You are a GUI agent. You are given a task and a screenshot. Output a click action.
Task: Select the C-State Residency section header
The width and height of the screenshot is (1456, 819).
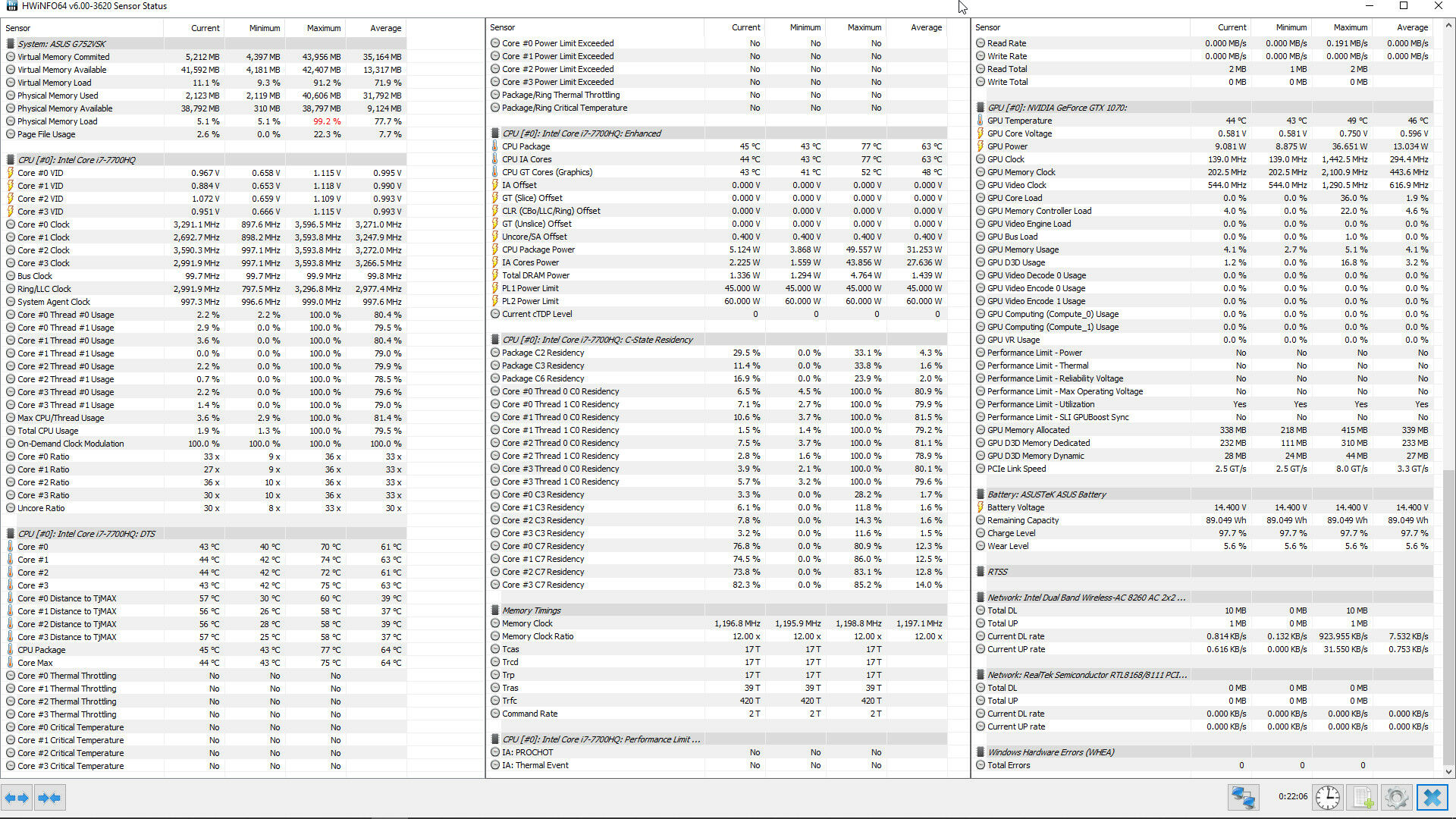pos(717,340)
